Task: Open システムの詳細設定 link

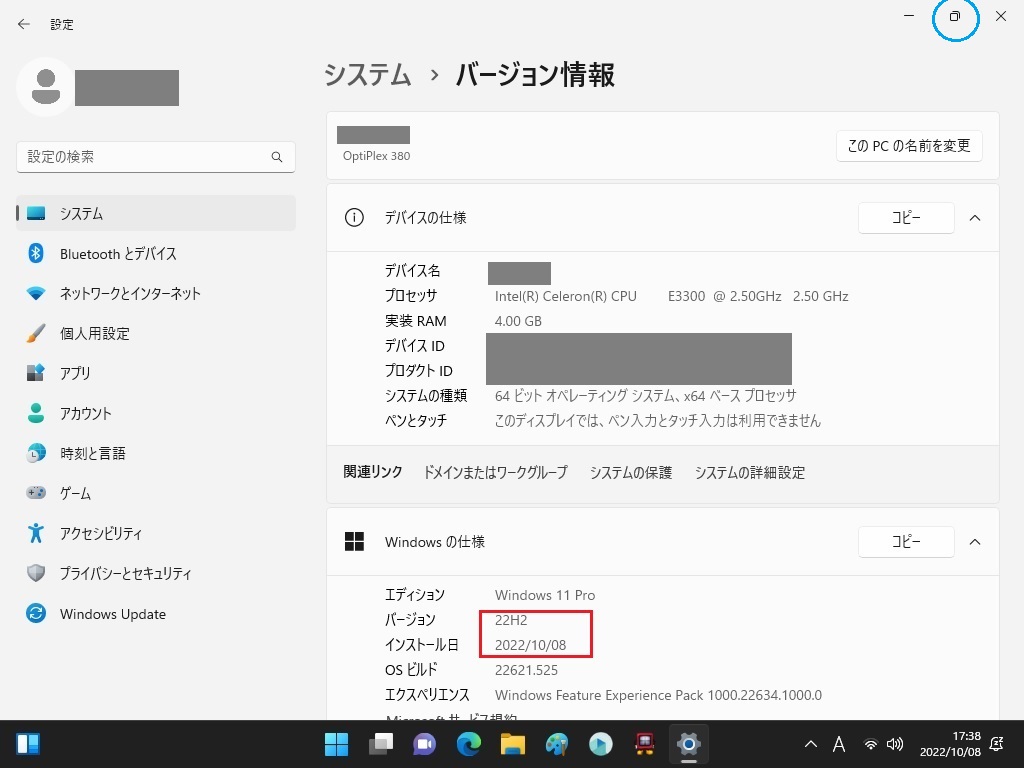Action: (750, 472)
